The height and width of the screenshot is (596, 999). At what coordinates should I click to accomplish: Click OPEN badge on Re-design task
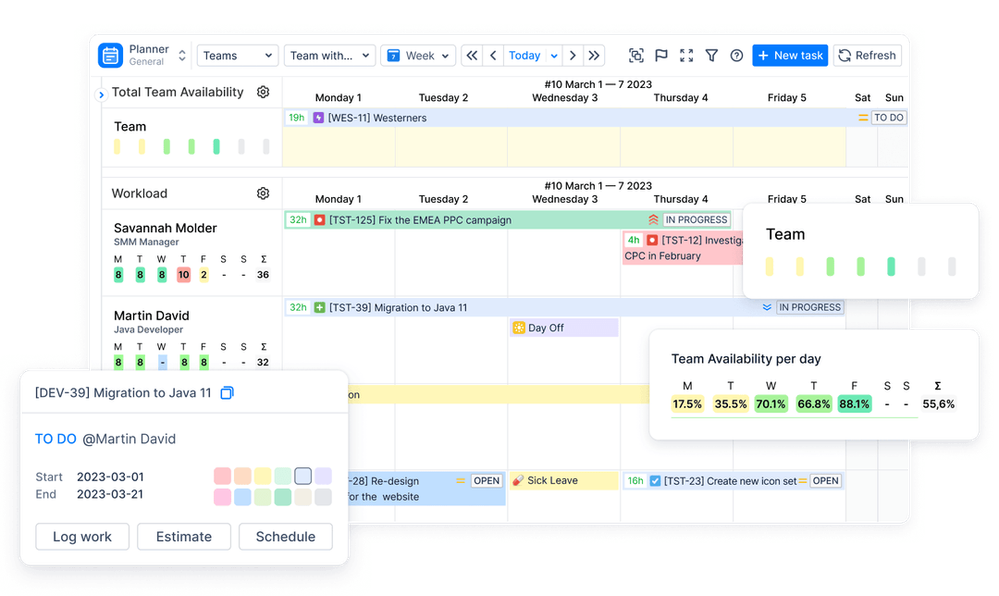(487, 481)
